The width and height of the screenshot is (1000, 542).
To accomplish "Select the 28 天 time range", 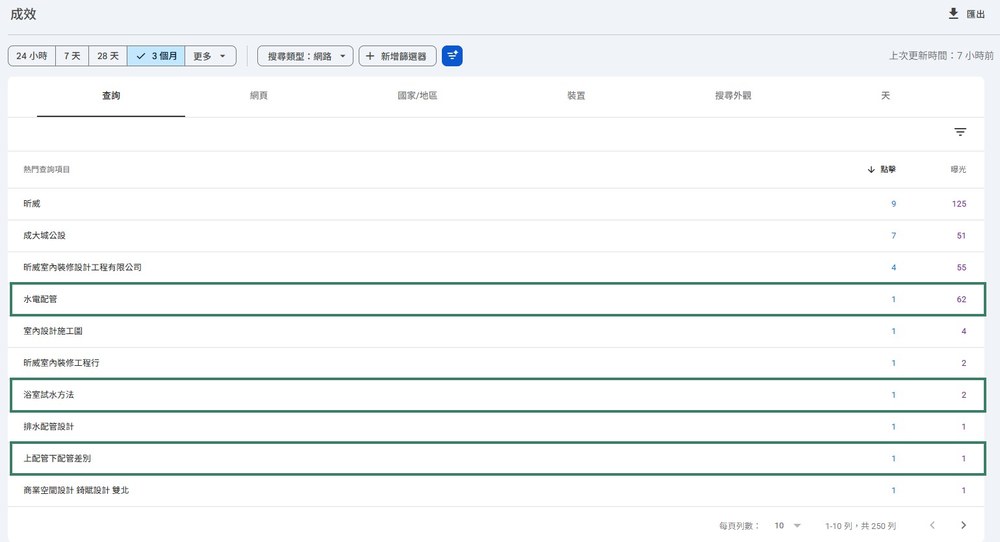I will (x=108, y=56).
